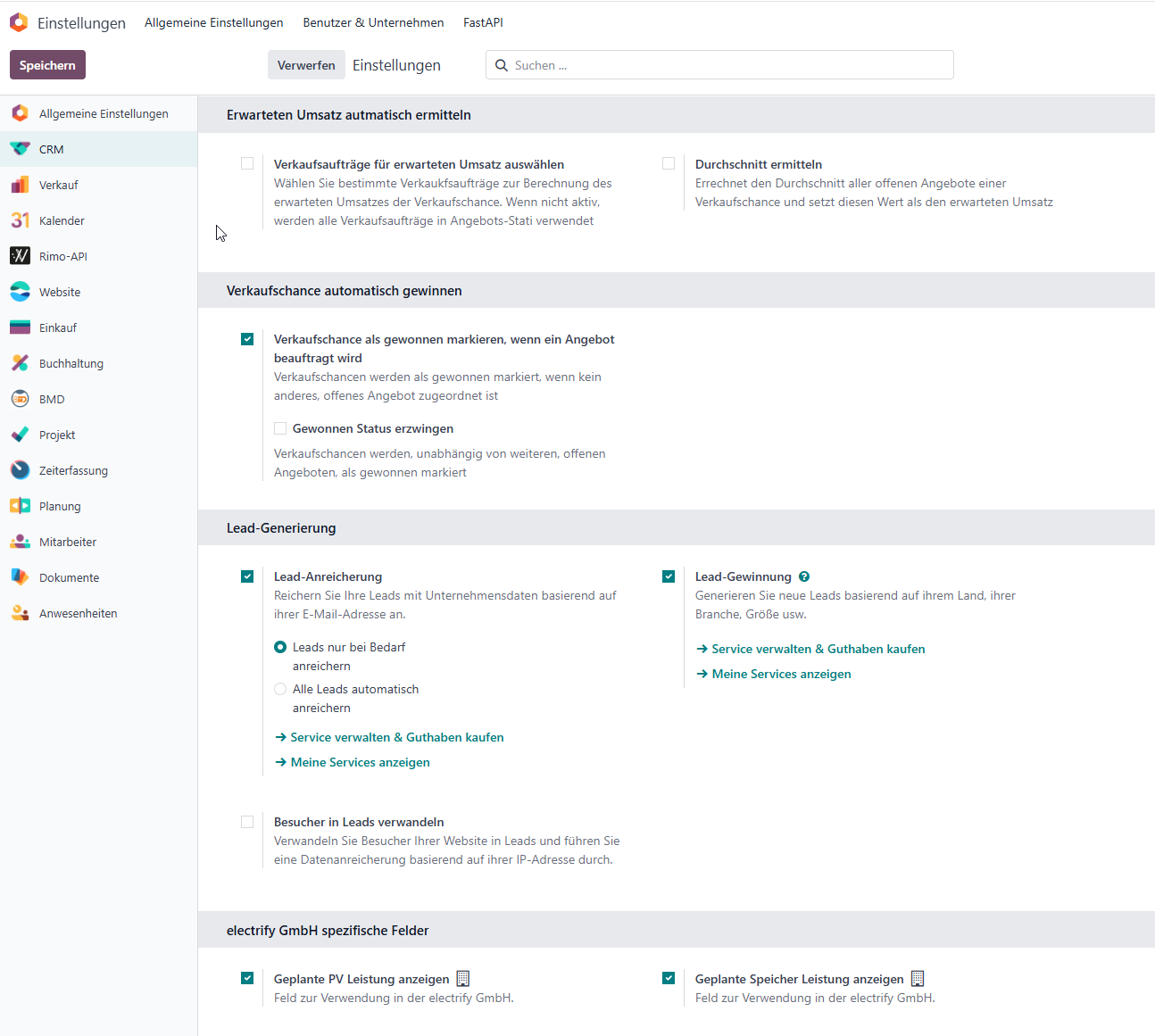Open the Buchhaltung module icon

click(20, 363)
